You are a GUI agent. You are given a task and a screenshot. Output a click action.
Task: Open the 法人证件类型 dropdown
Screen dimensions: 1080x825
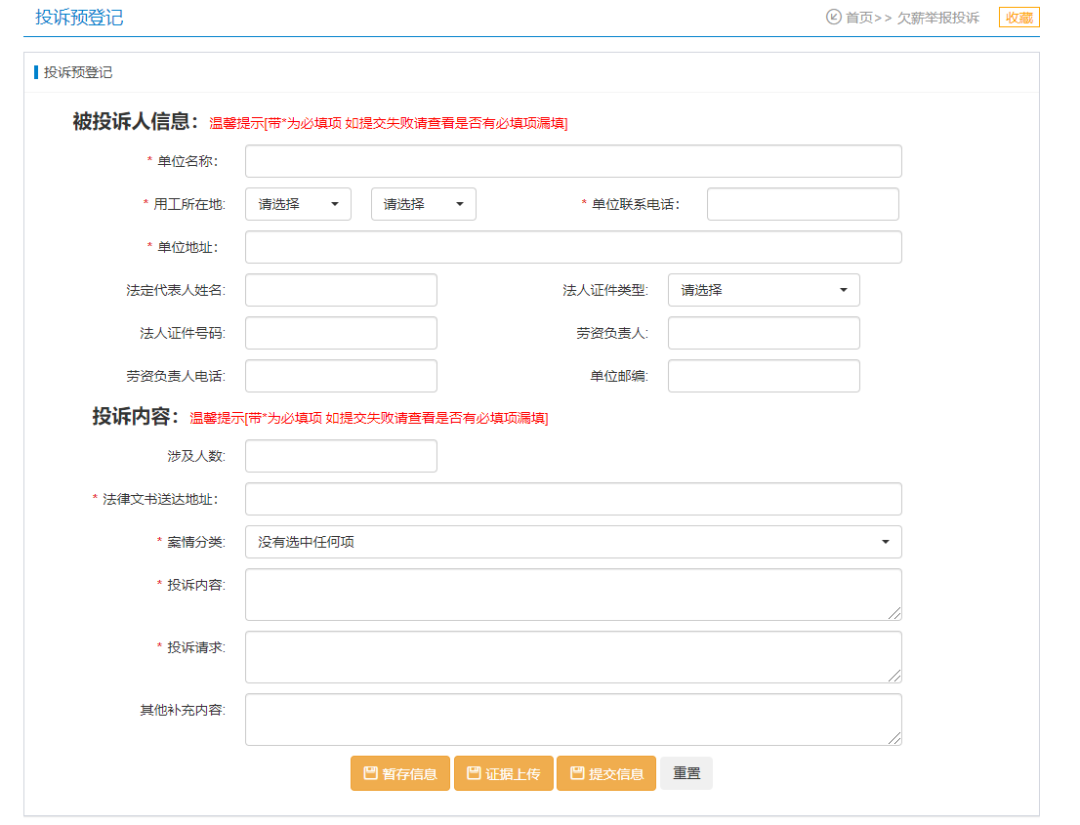click(x=763, y=290)
